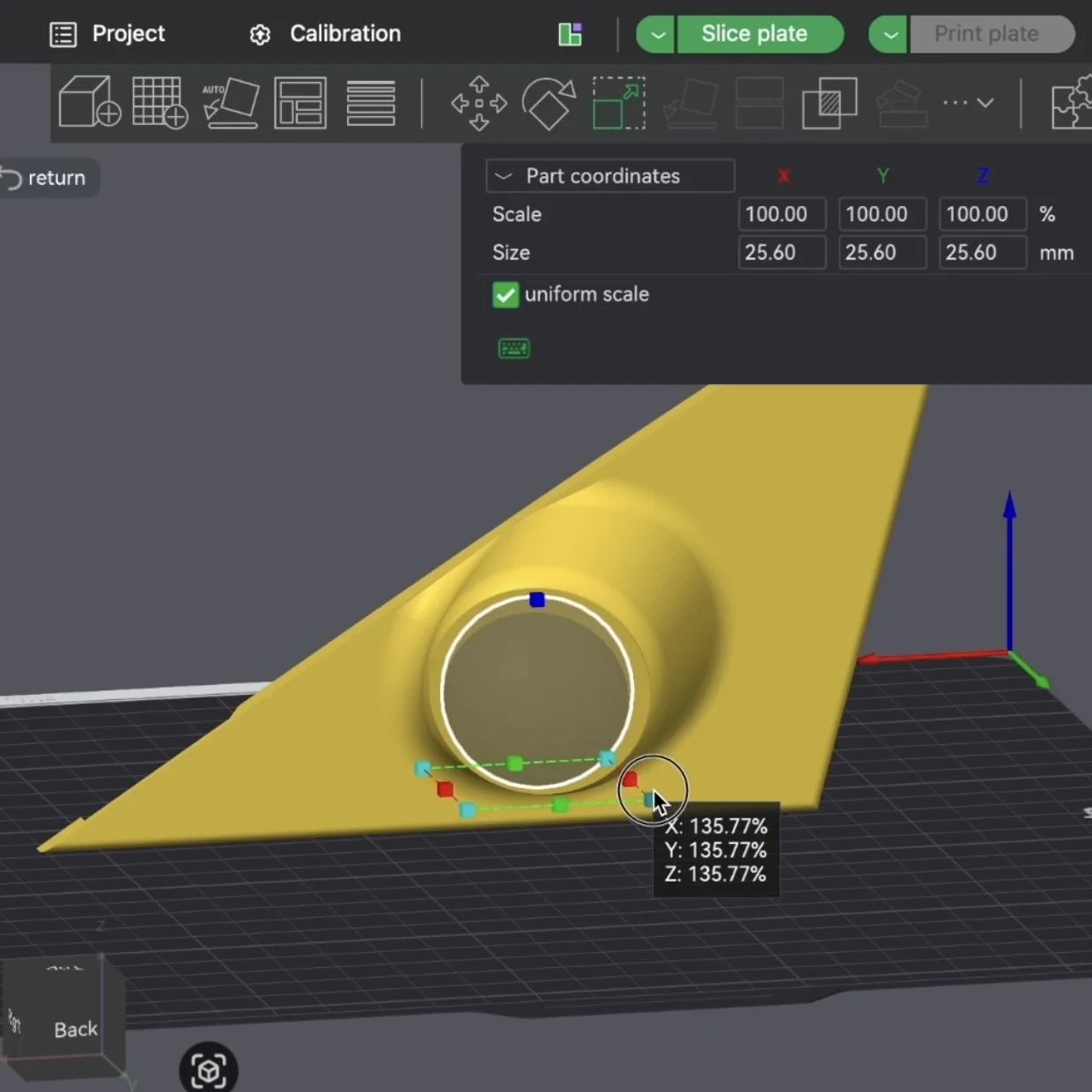This screenshot has width=1092, height=1092.
Task: Click the zoom-to-fit view icon
Action: pos(209,1069)
